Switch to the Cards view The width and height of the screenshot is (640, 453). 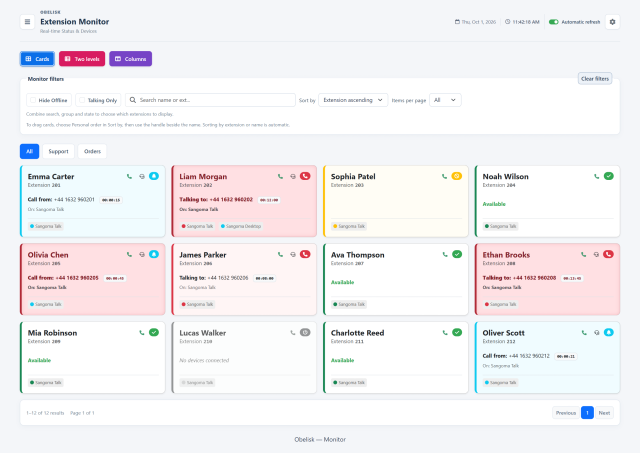(37, 59)
